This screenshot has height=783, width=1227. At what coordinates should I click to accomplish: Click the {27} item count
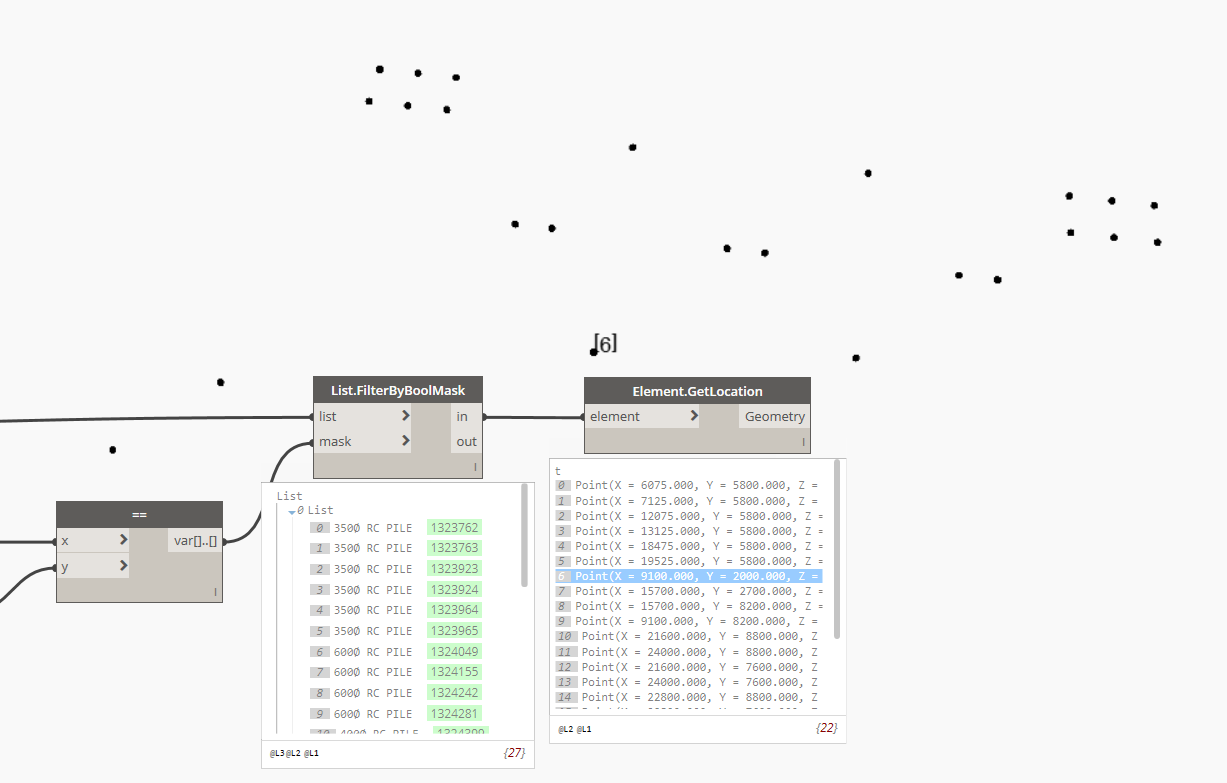514,752
